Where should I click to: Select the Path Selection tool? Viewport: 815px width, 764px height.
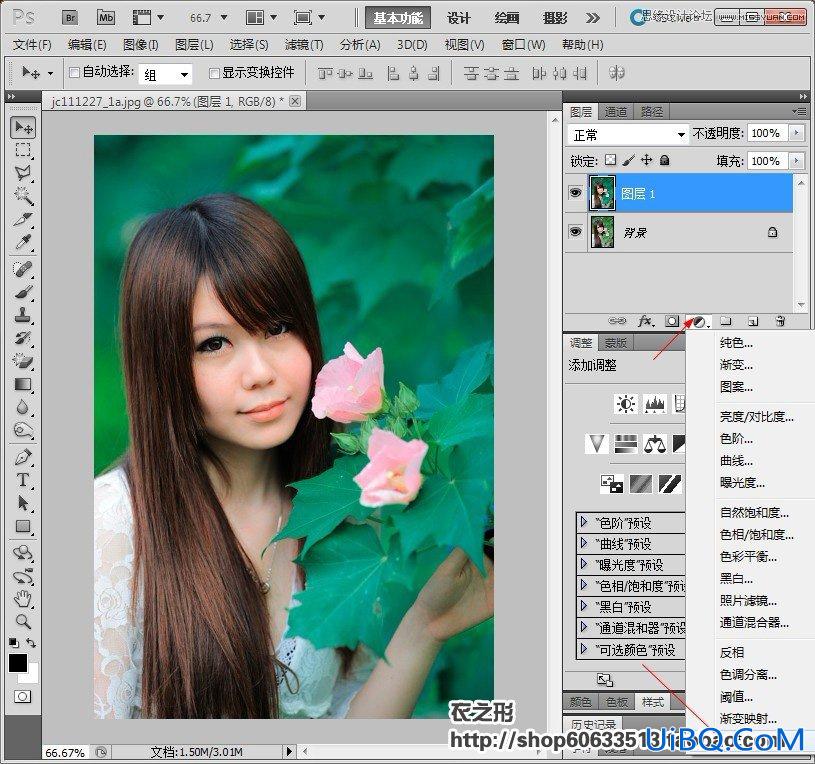(22, 503)
